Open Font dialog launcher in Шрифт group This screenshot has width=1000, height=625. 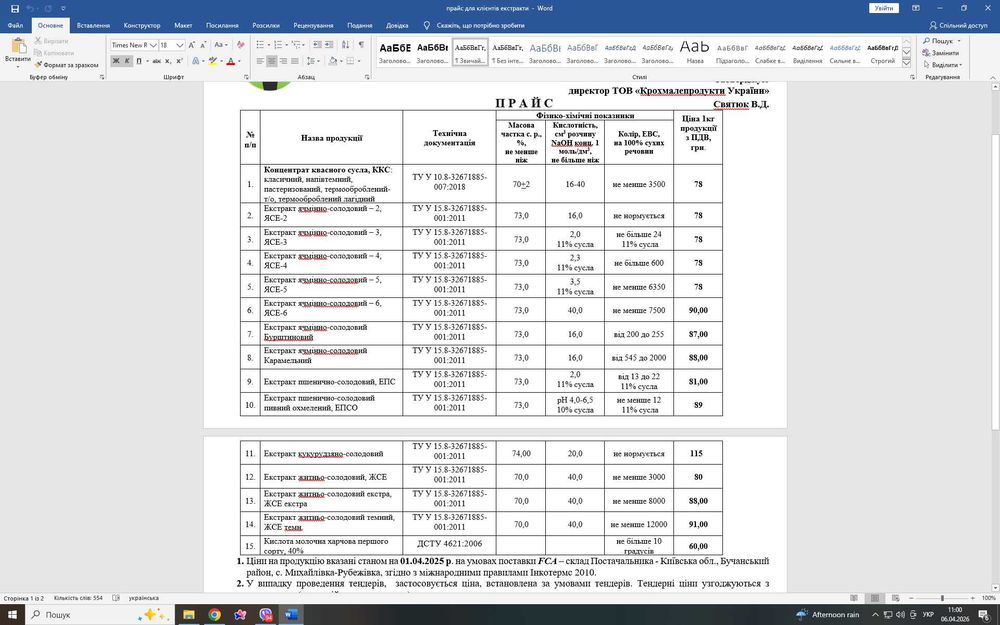[246, 77]
